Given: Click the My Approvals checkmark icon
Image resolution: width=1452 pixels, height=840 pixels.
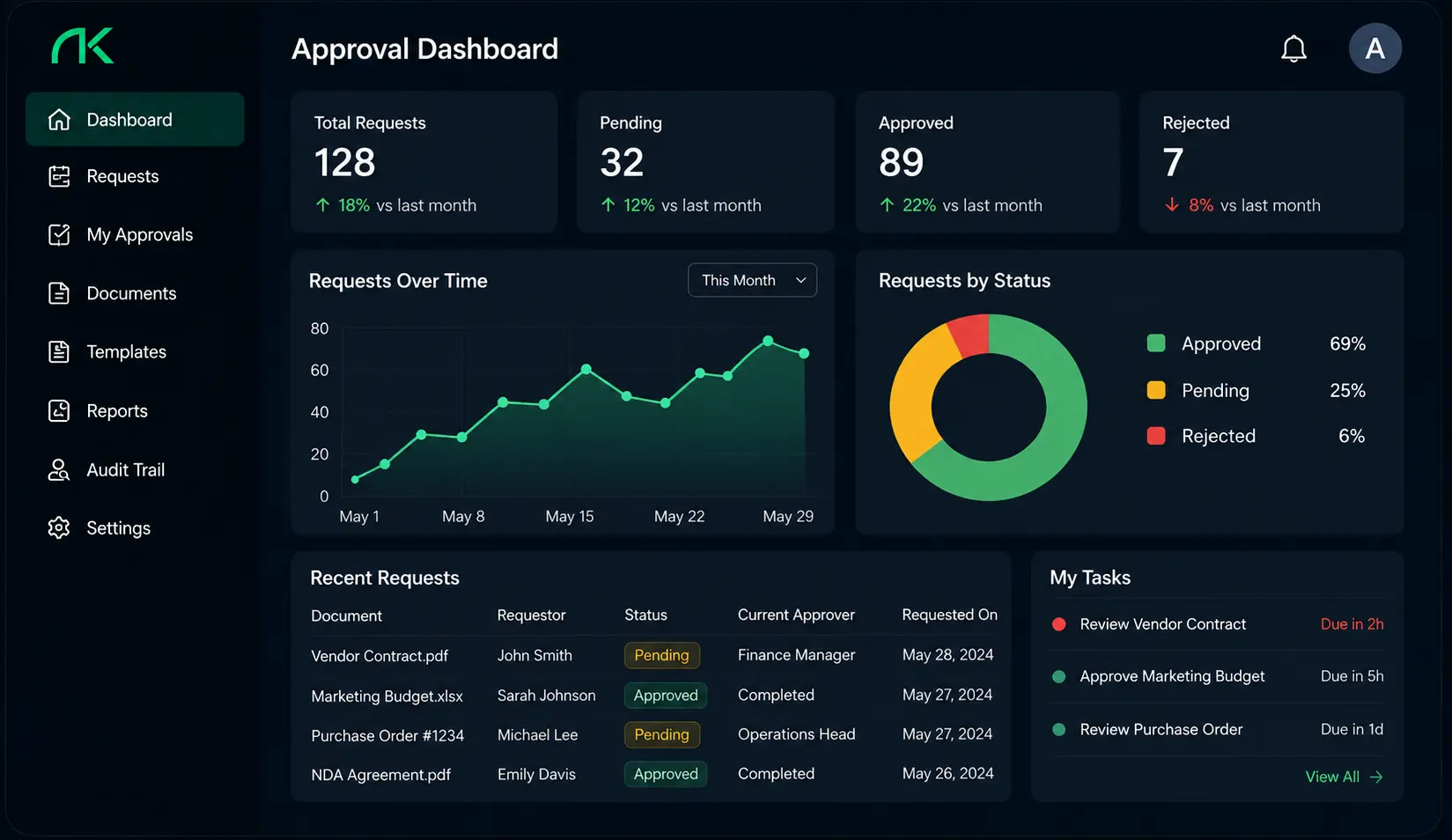Looking at the screenshot, I should (59, 234).
